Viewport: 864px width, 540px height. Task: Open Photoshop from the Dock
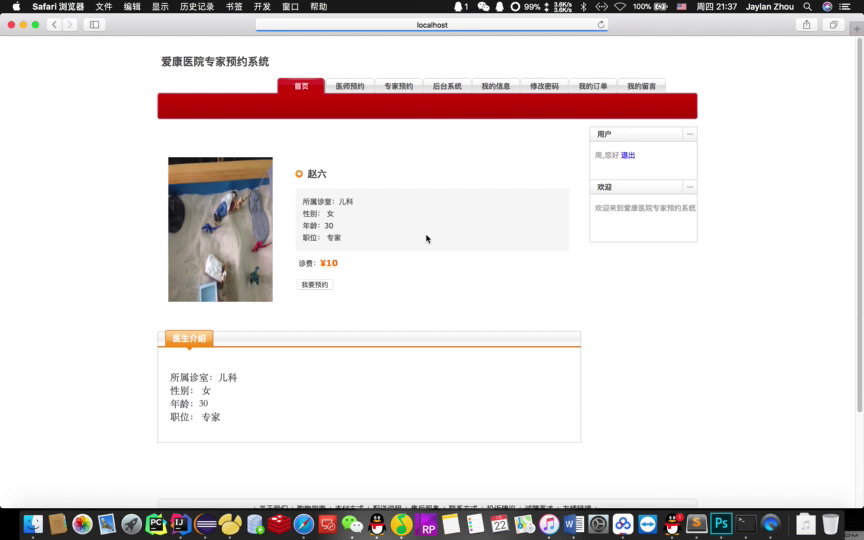721,524
